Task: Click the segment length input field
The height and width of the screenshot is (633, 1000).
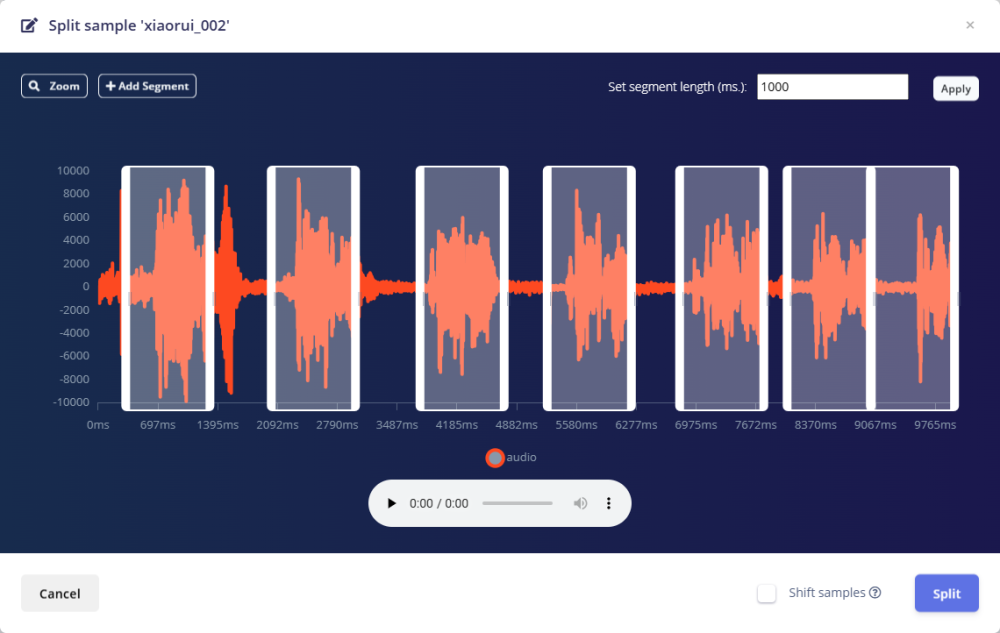Action: [x=832, y=87]
